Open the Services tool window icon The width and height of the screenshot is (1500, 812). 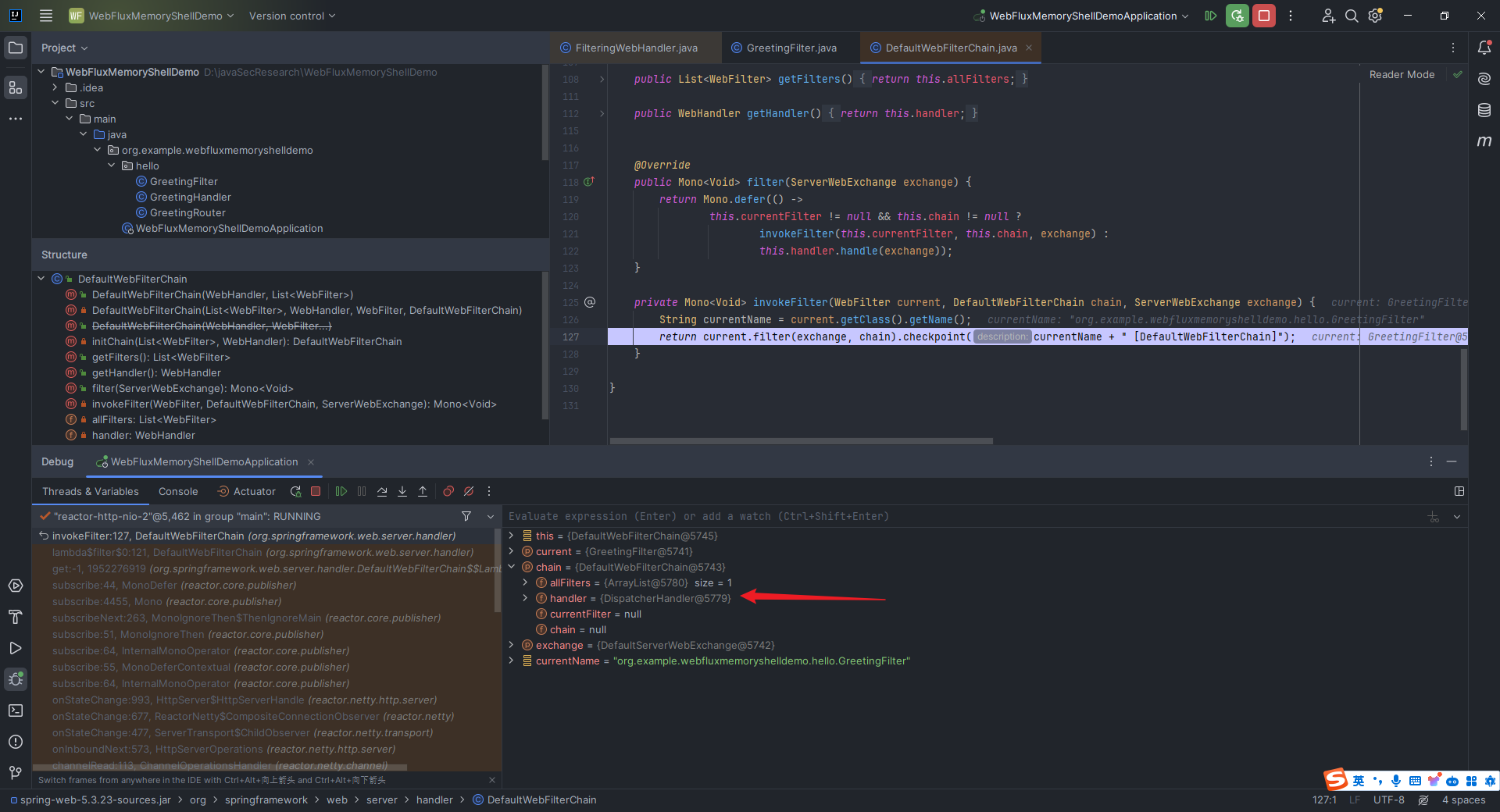(x=16, y=586)
